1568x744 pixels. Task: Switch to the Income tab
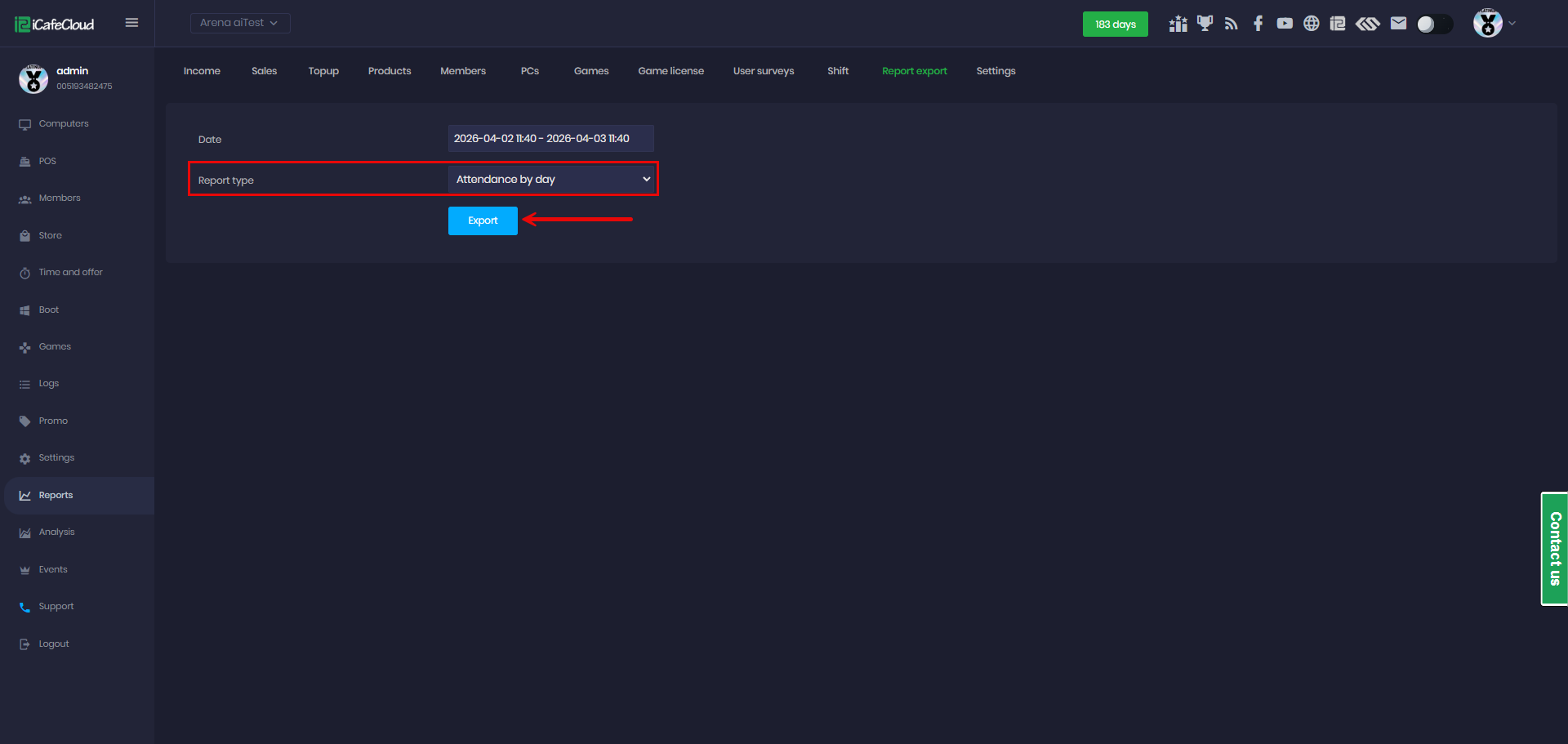click(x=202, y=71)
